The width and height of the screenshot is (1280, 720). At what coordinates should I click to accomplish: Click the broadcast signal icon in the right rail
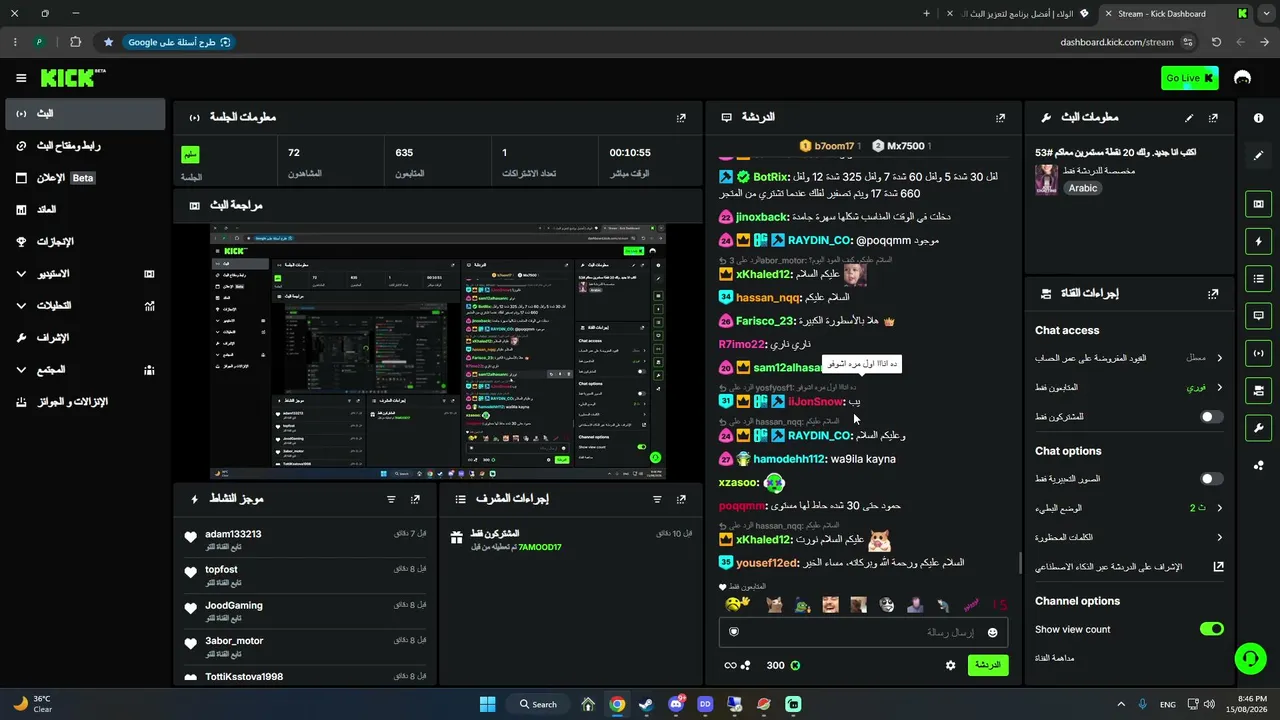pos(1258,352)
